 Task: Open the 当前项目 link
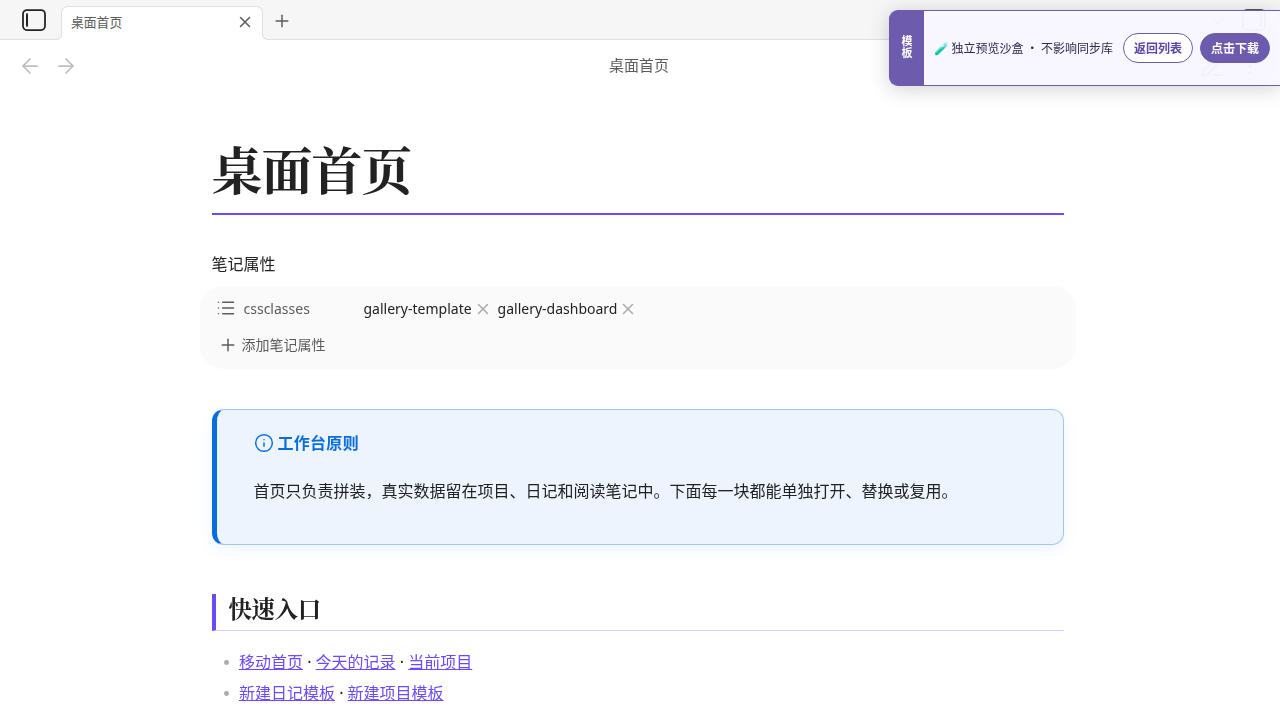coord(440,662)
